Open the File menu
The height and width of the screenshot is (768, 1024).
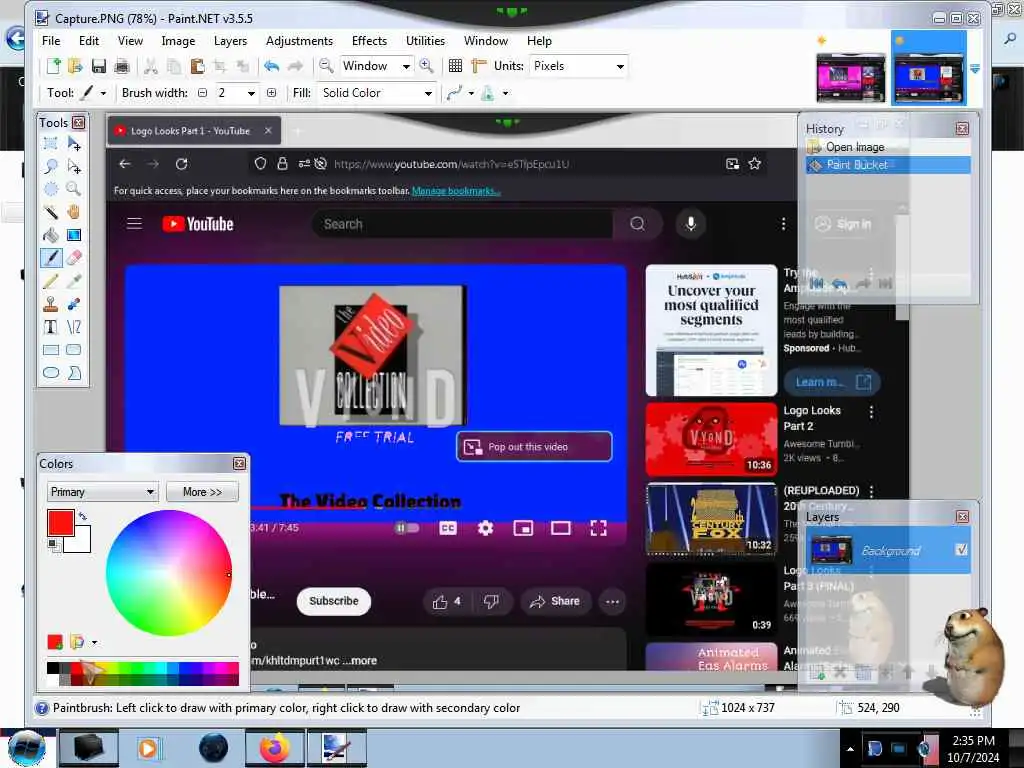pos(51,41)
